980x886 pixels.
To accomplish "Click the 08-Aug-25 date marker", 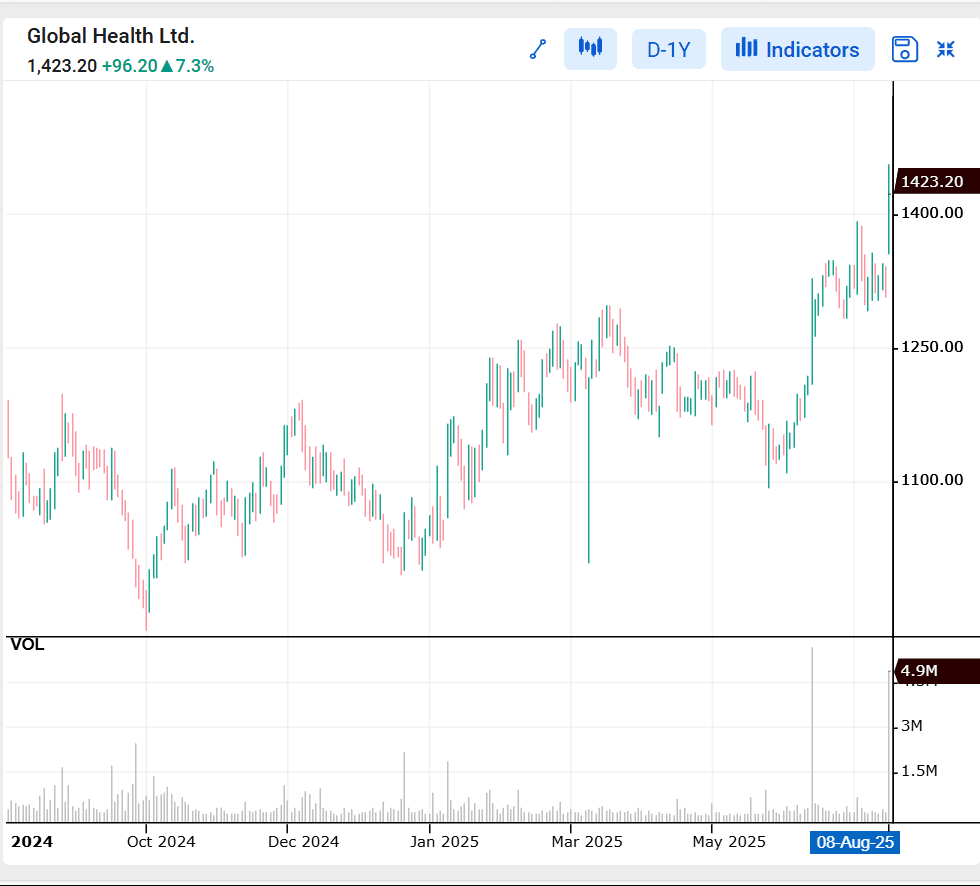I will (854, 842).
